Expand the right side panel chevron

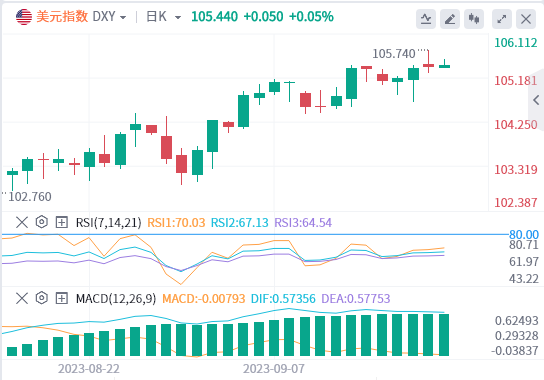[536, 100]
